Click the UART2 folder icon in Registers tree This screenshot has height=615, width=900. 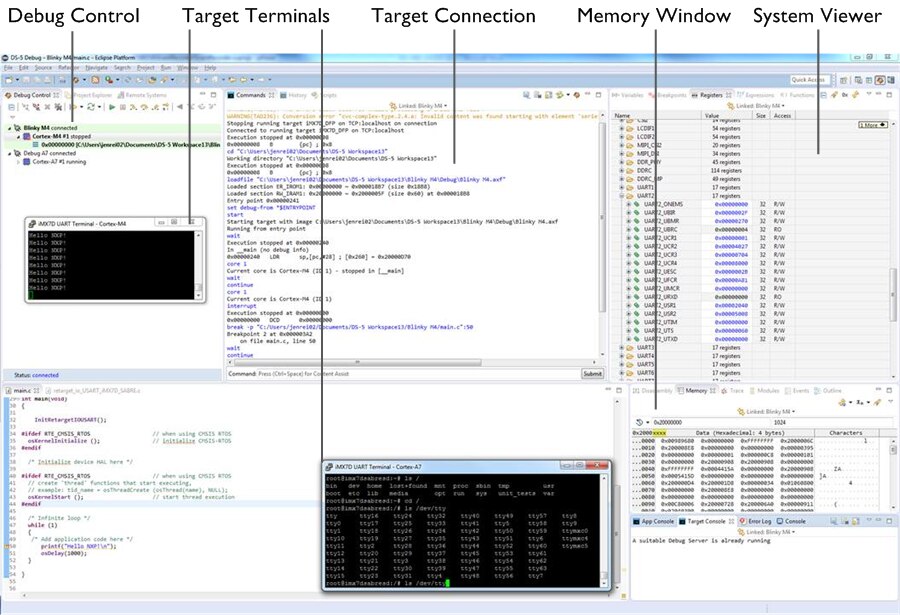630,196
